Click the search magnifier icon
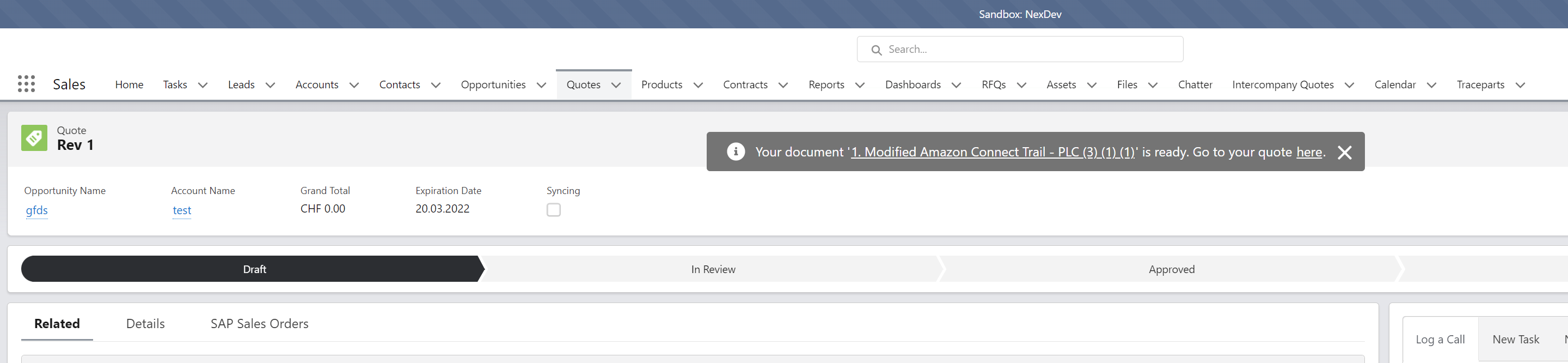 [x=876, y=50]
